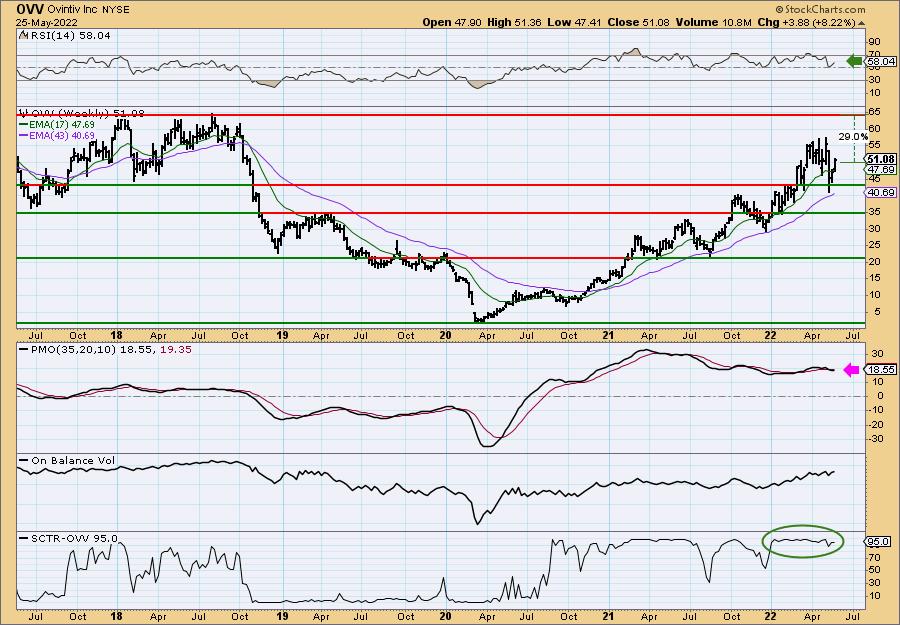Click the On Balance Vol panel label
Viewport: 900px width, 625px height.
(x=72, y=460)
